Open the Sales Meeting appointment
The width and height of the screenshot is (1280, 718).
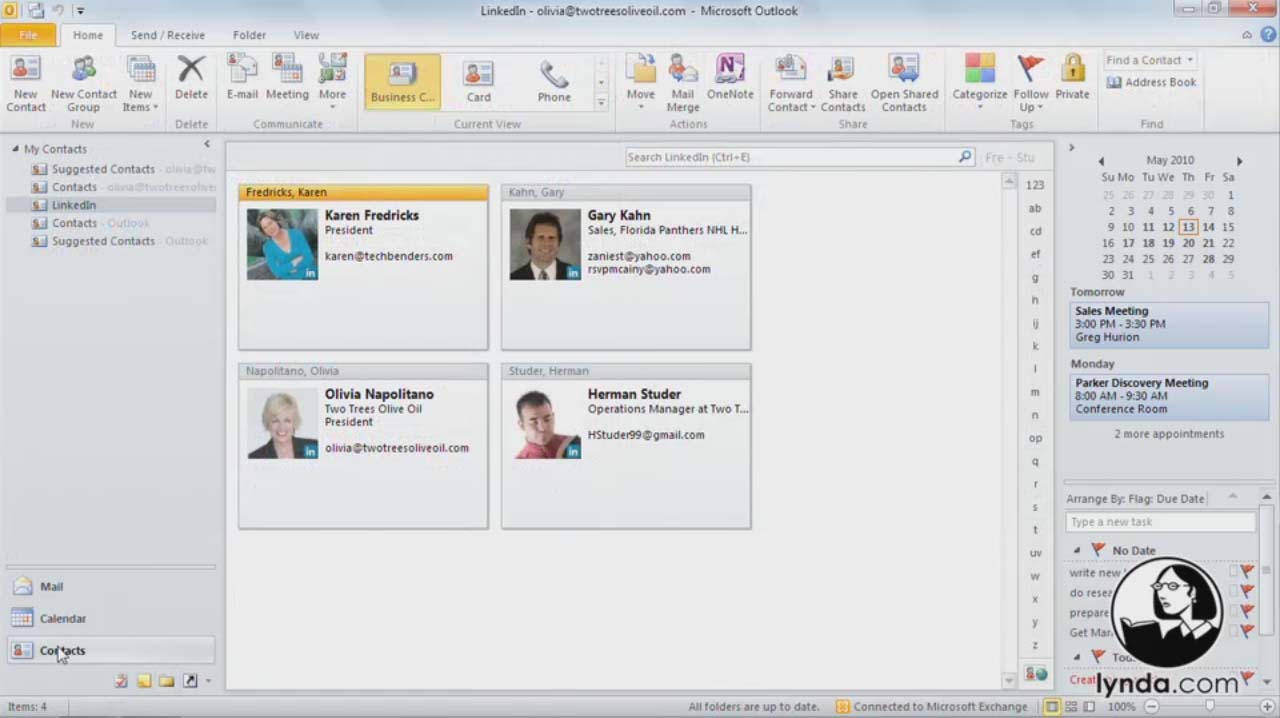[x=1168, y=324]
